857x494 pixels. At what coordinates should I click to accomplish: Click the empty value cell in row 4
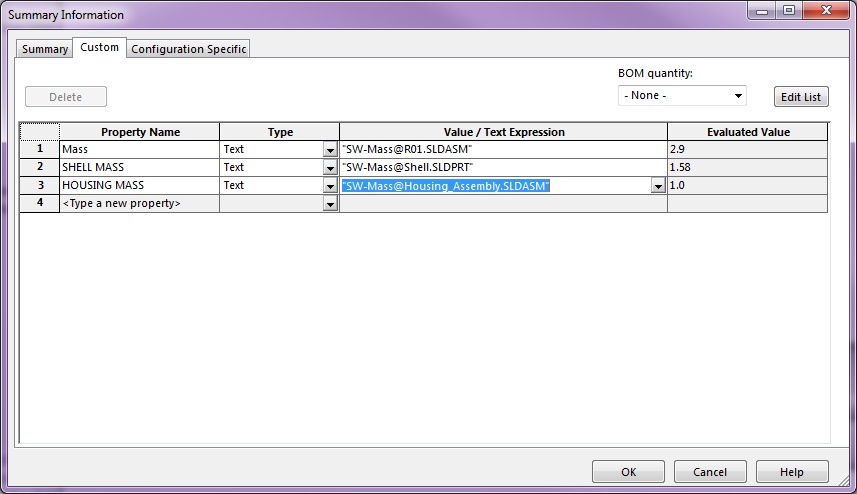point(503,203)
